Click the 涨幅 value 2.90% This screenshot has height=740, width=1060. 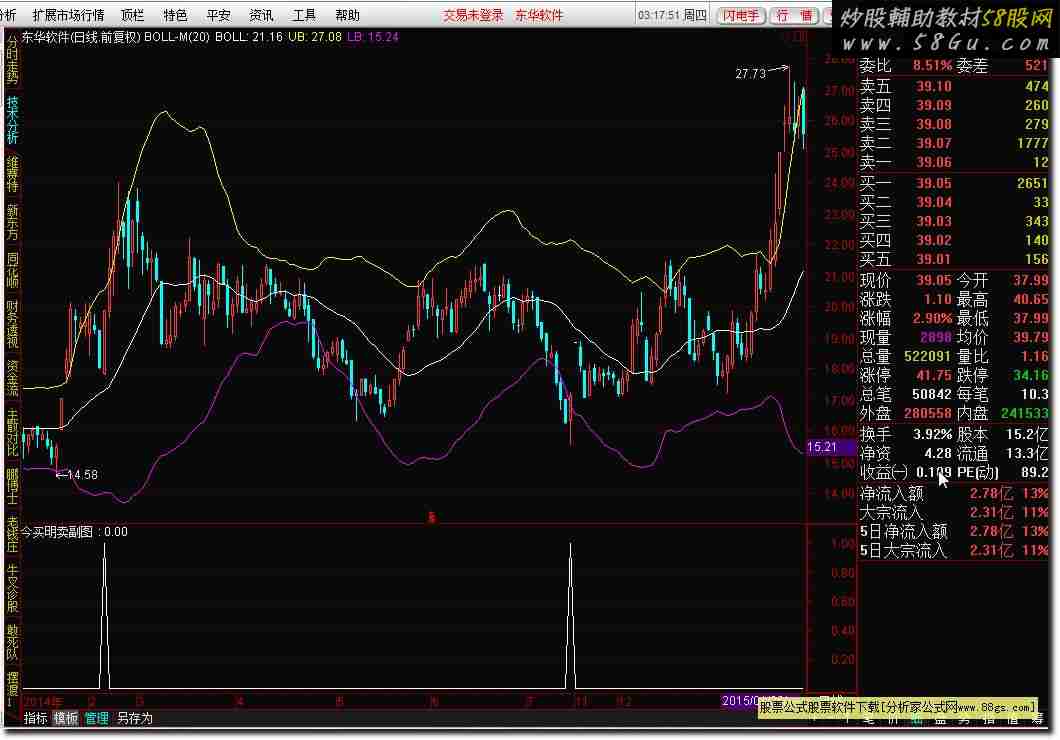[x=932, y=318]
